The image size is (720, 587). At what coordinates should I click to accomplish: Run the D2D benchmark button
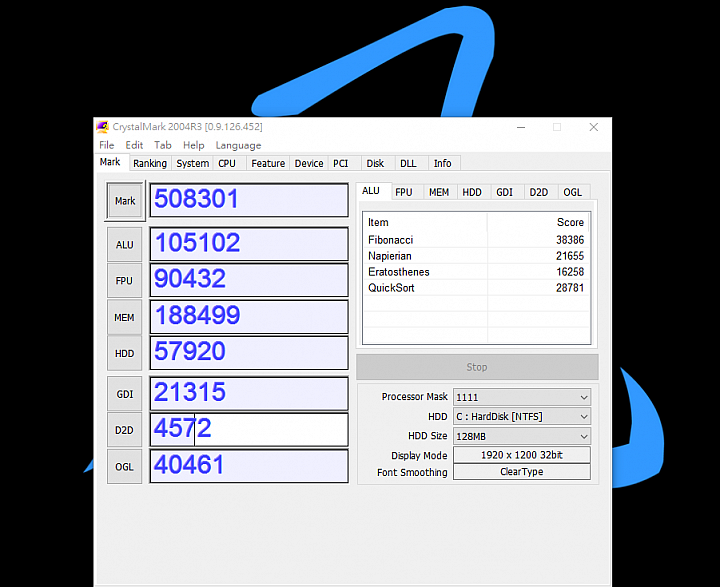pyautogui.click(x=124, y=430)
